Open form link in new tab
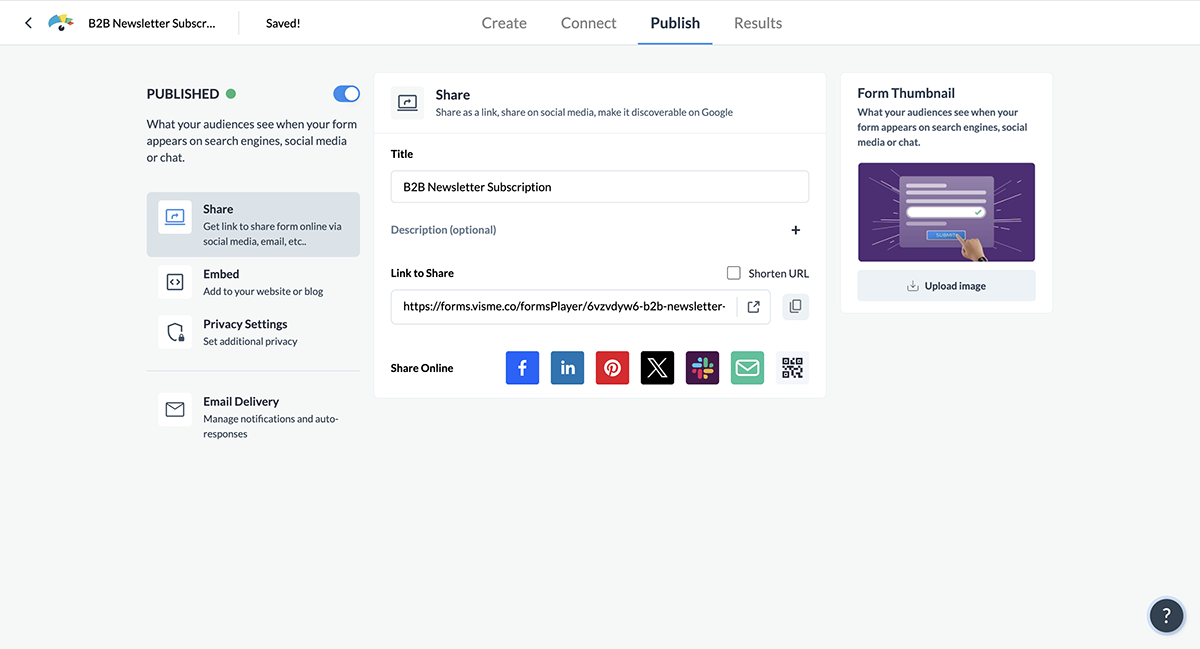The height and width of the screenshot is (649, 1200). pos(754,307)
